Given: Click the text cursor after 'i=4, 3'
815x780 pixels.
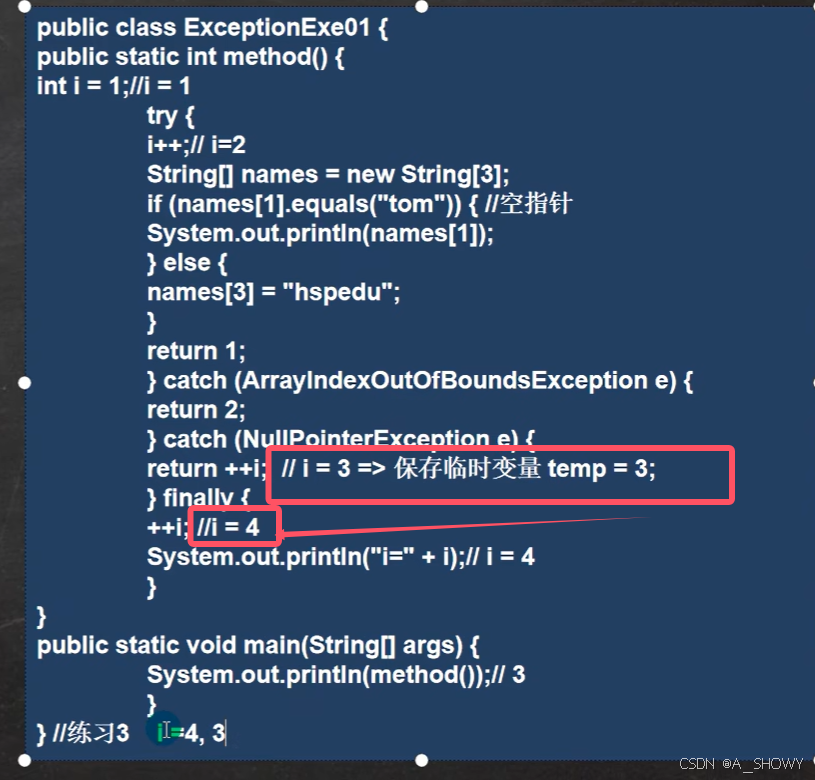Looking at the screenshot, I should click(x=226, y=734).
